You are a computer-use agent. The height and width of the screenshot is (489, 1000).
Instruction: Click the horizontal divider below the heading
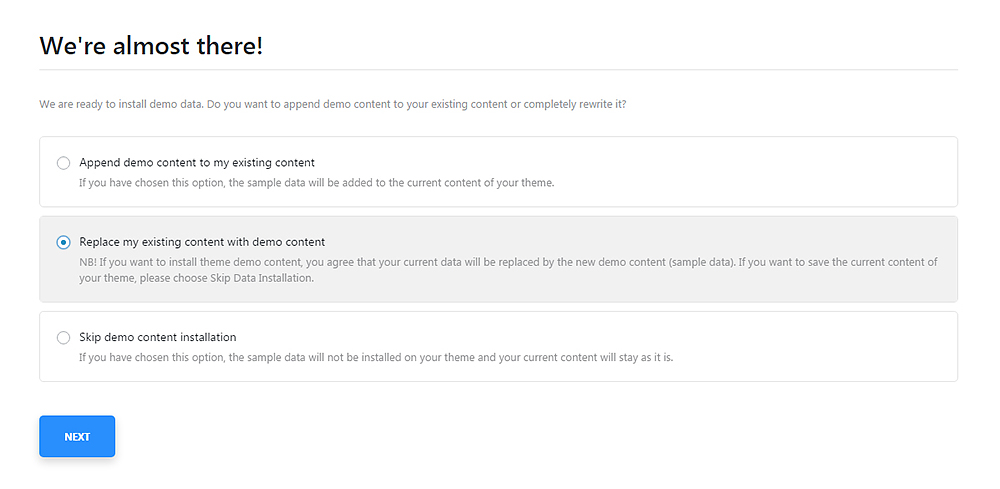(498, 70)
